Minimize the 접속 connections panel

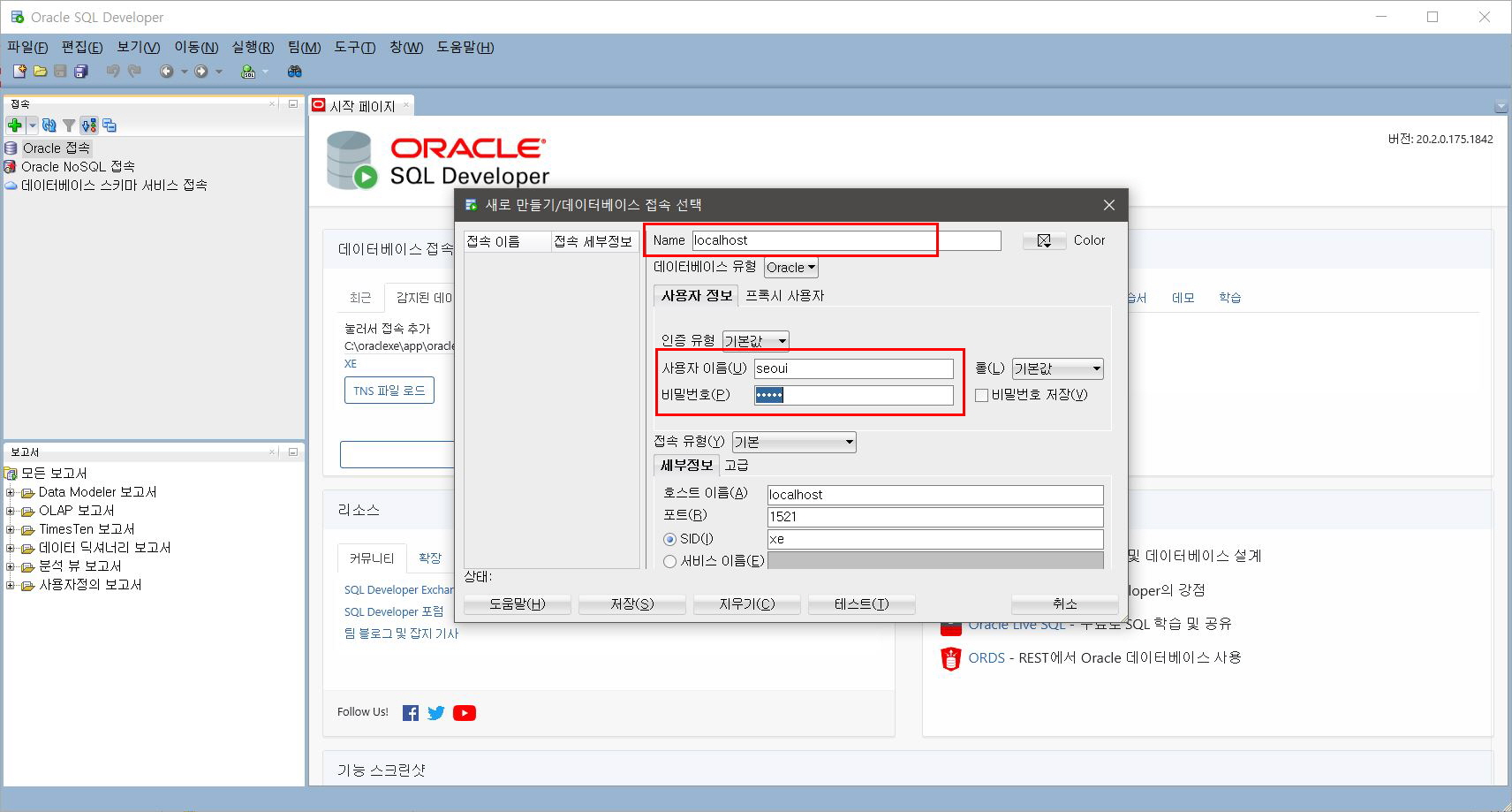[x=293, y=103]
